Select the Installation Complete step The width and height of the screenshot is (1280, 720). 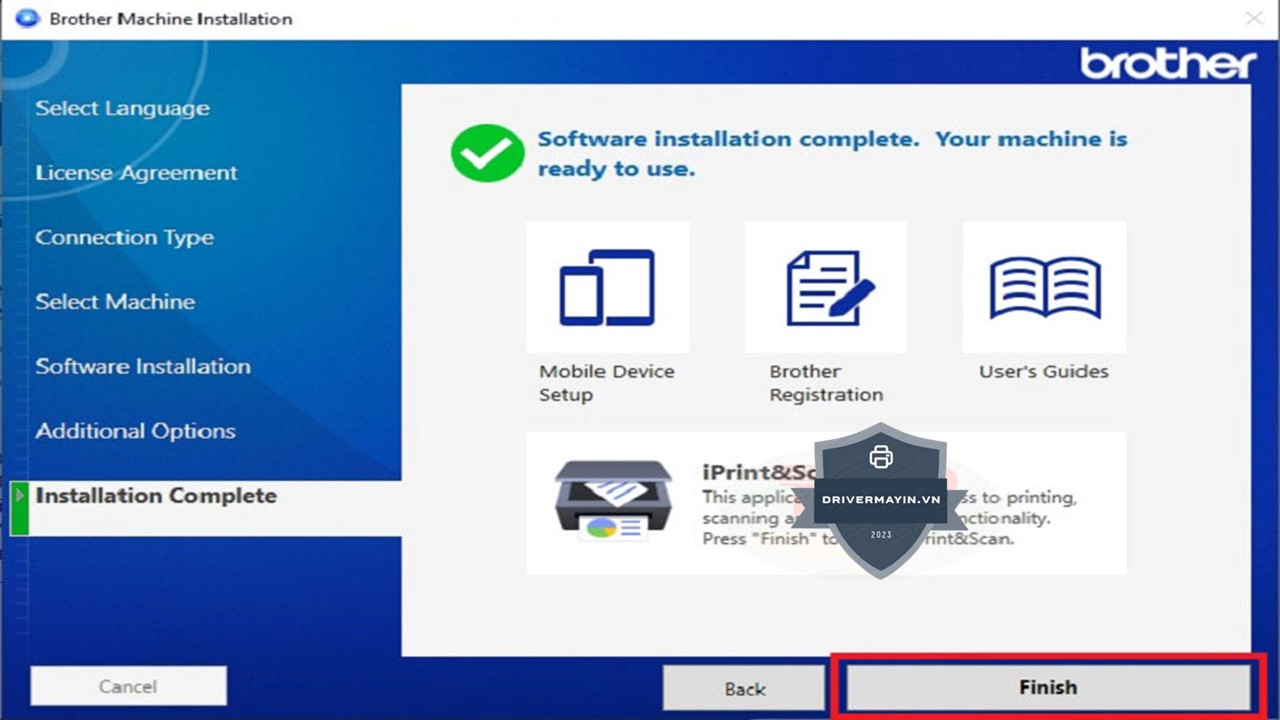tap(156, 496)
